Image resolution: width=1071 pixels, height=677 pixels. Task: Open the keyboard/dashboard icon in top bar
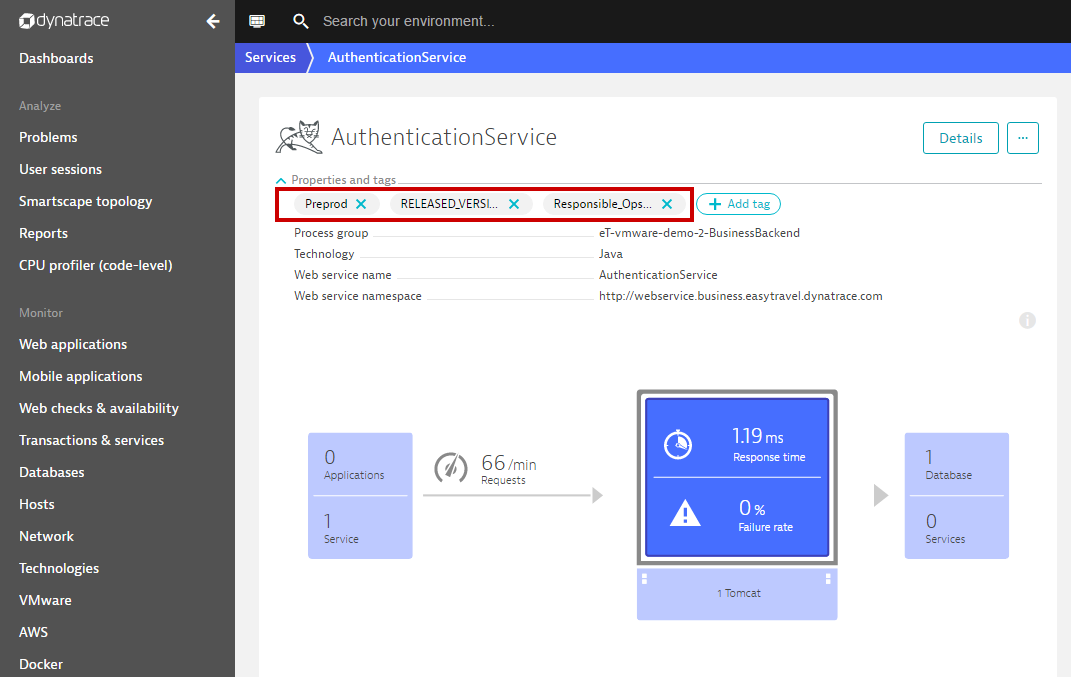point(258,21)
